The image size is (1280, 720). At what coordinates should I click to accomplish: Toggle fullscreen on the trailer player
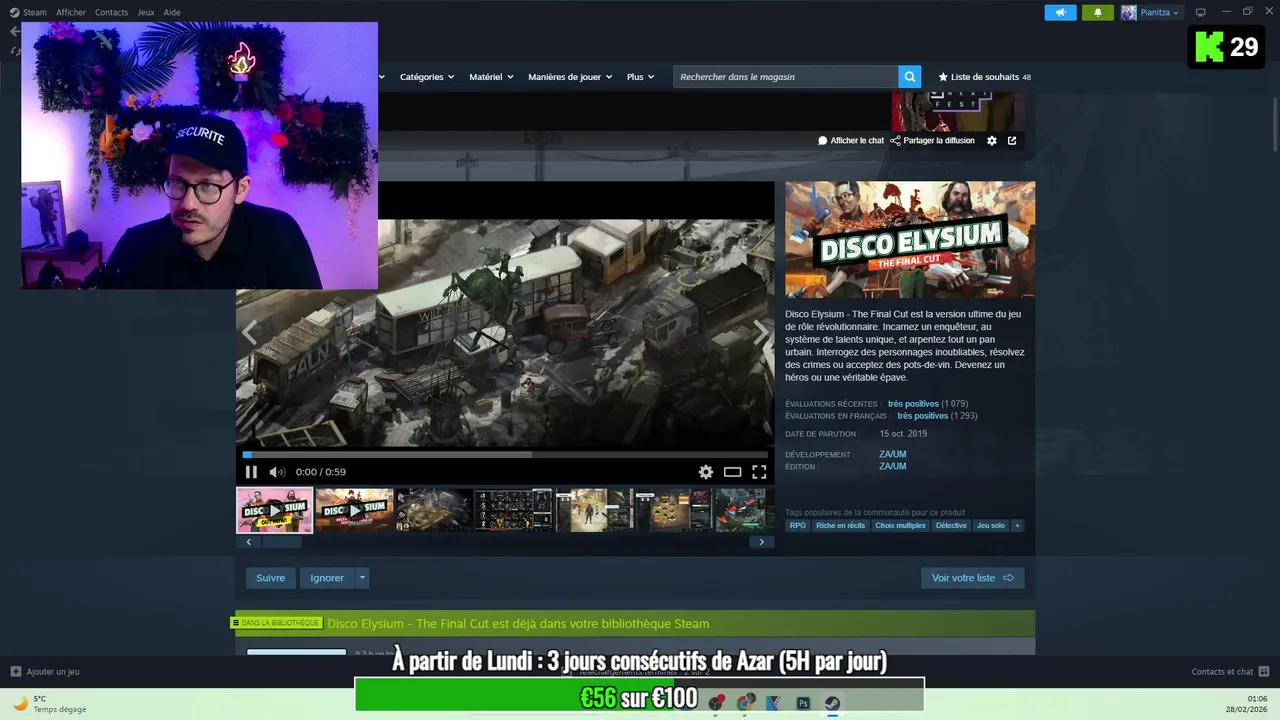[759, 472]
